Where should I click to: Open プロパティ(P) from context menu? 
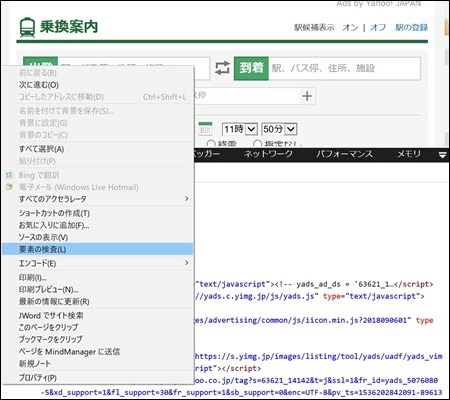click(x=97, y=377)
